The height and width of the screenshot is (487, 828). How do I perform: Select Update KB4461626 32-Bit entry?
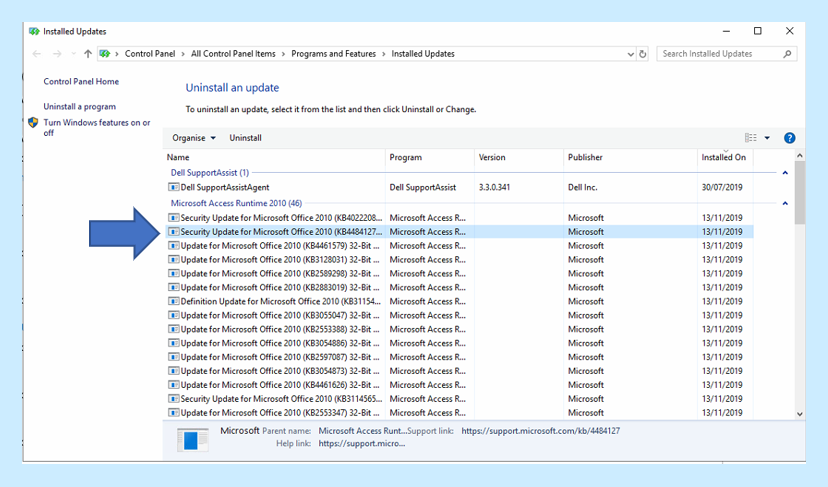coord(459,385)
